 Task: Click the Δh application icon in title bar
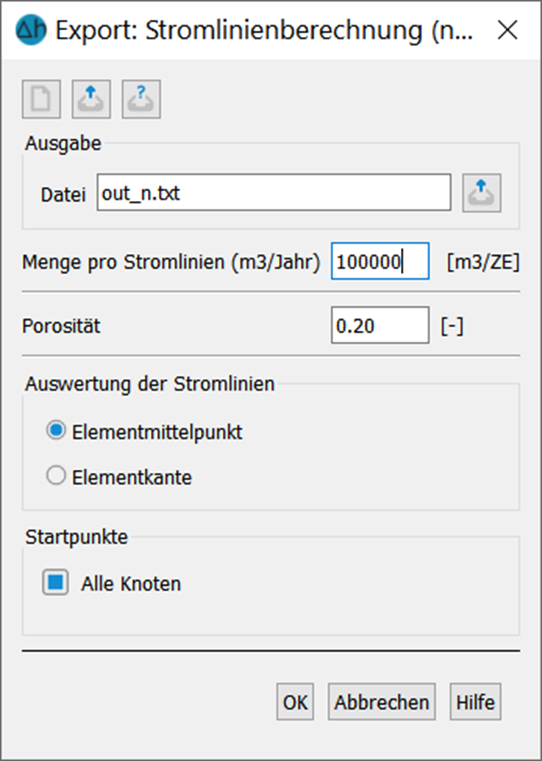pos(31,30)
